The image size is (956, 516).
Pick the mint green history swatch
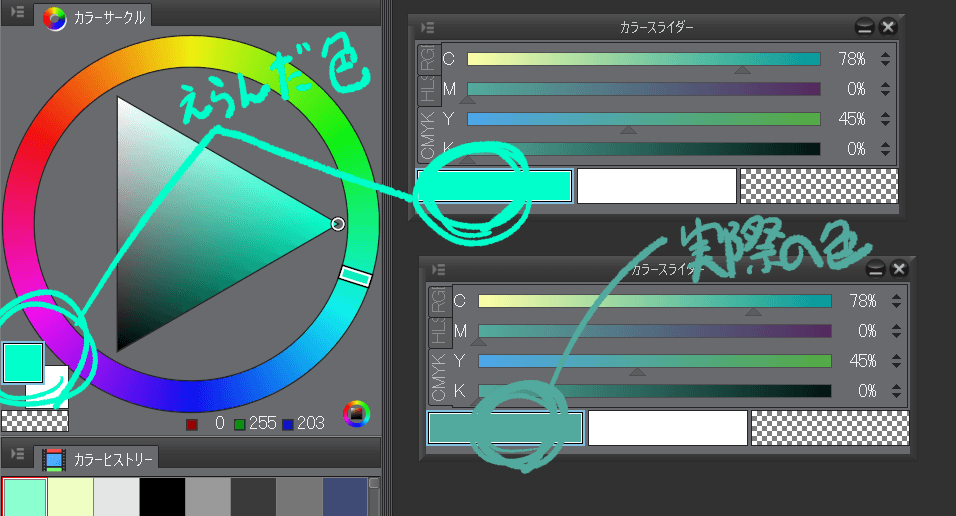pyautogui.click(x=24, y=497)
